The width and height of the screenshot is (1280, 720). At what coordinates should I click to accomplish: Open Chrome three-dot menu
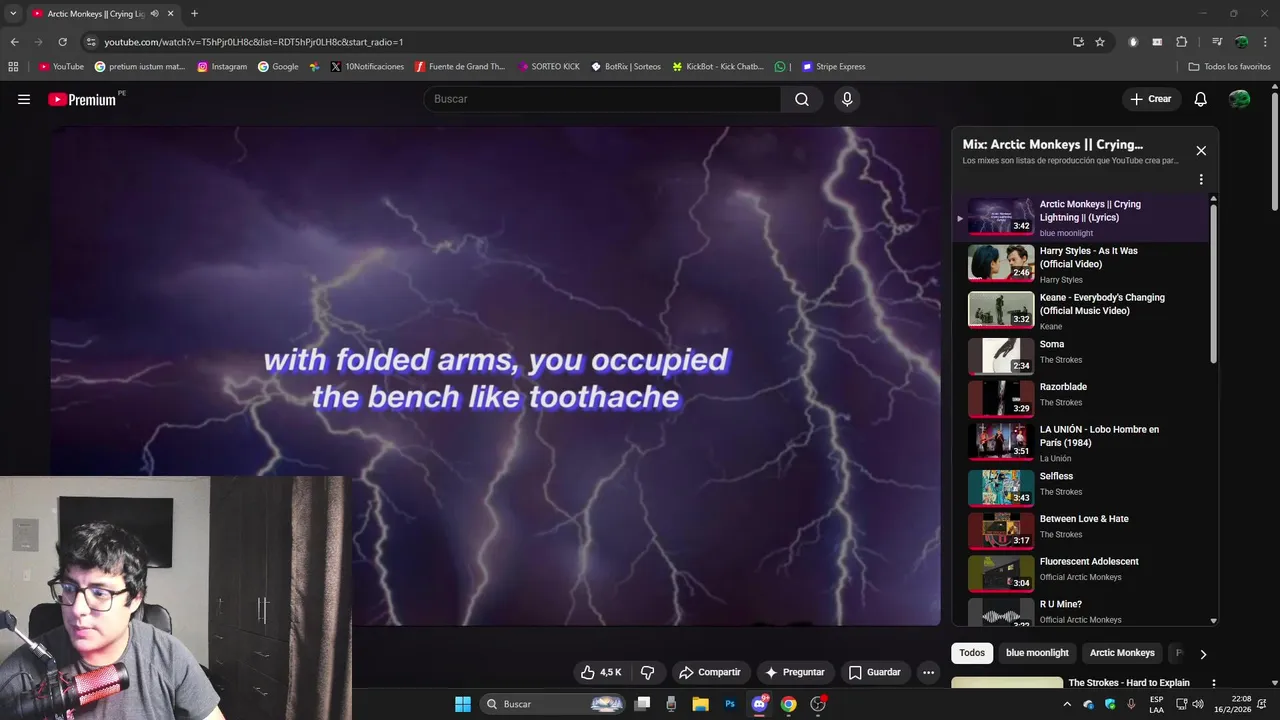[x=1265, y=42]
